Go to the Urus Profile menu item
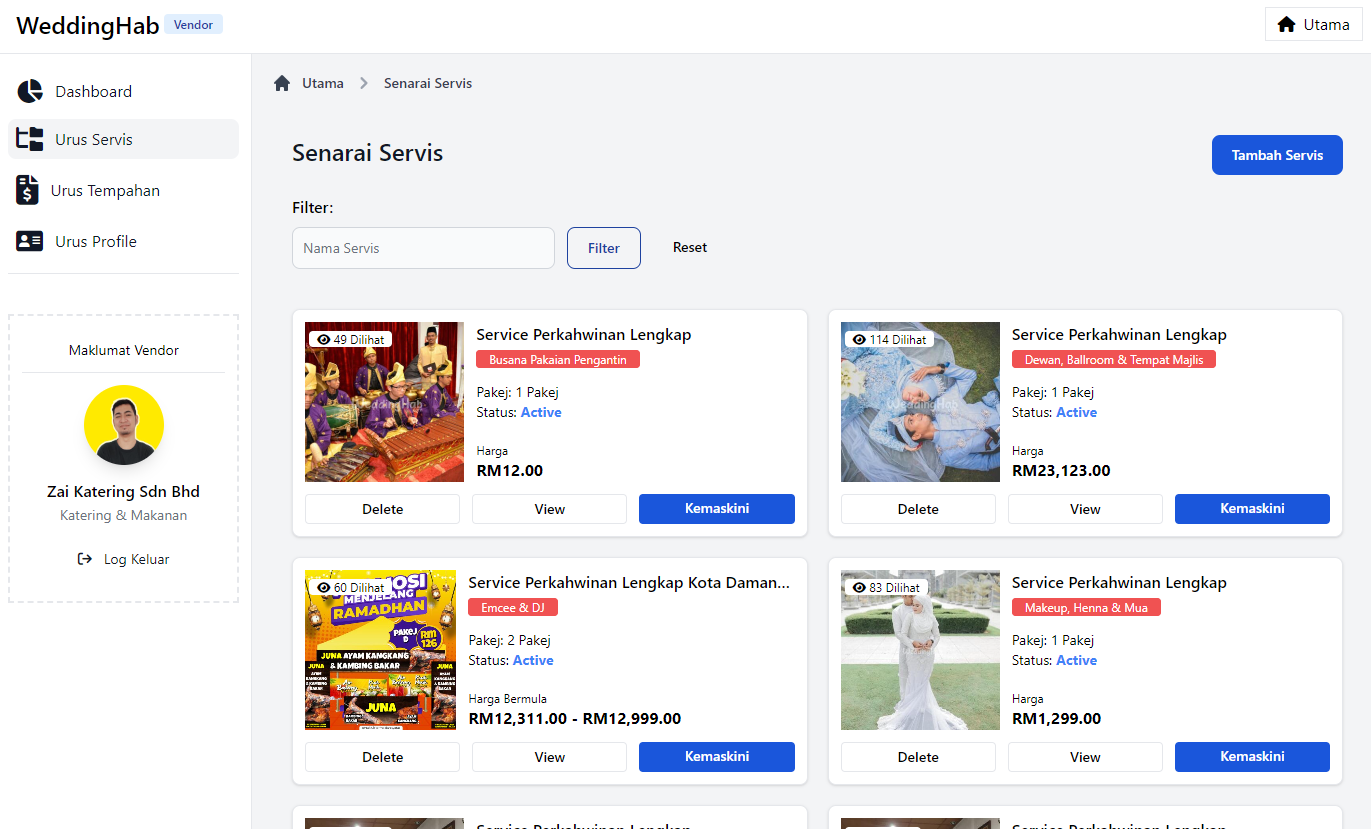This screenshot has height=829, width=1371. [x=96, y=241]
